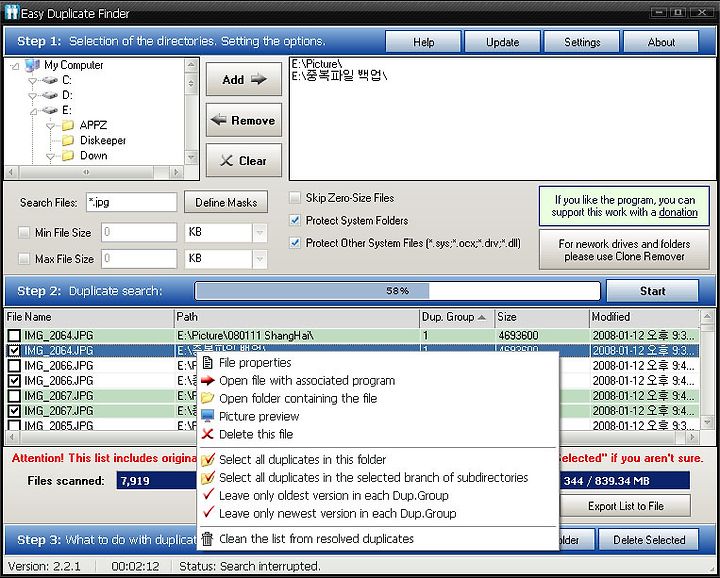Click the E: drive icon

[x=50, y=110]
